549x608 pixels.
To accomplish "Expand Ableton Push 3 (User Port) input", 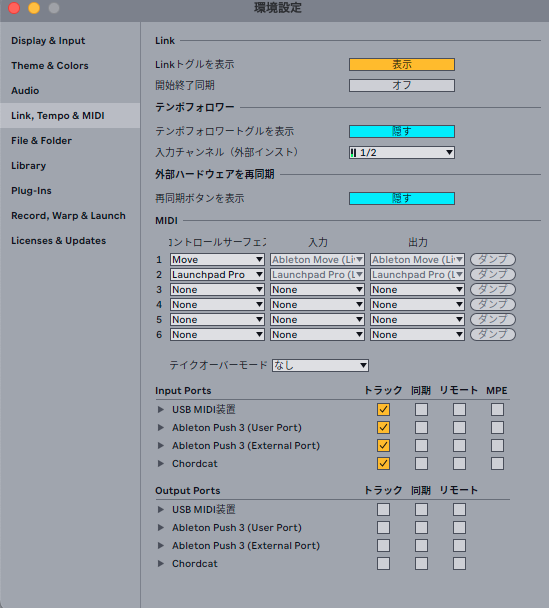I will pyautogui.click(x=161, y=427).
